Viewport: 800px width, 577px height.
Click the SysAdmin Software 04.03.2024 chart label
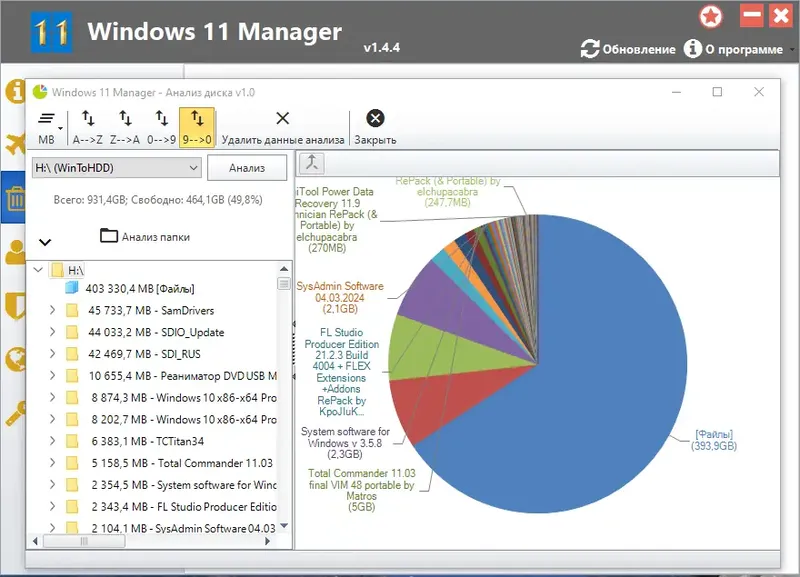[x=340, y=297]
